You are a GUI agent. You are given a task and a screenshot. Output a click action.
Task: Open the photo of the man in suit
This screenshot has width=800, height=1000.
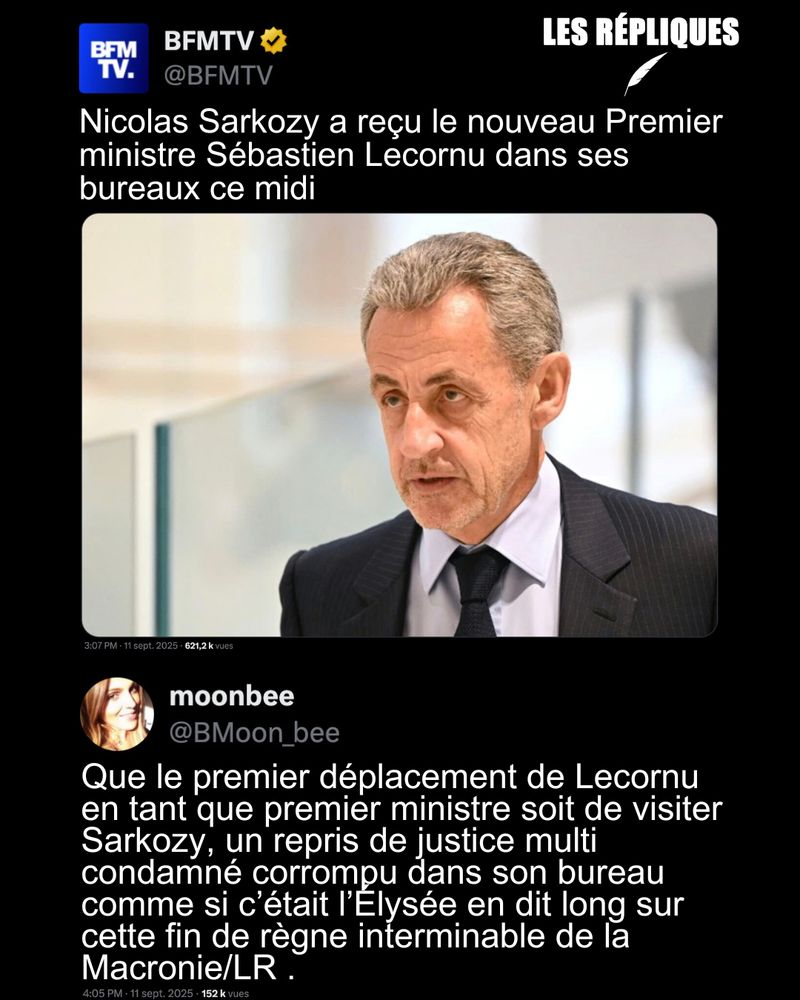[399, 425]
